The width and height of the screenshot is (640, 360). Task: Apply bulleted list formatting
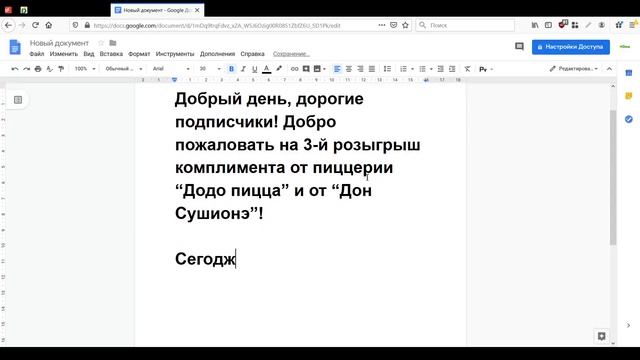tap(422, 69)
